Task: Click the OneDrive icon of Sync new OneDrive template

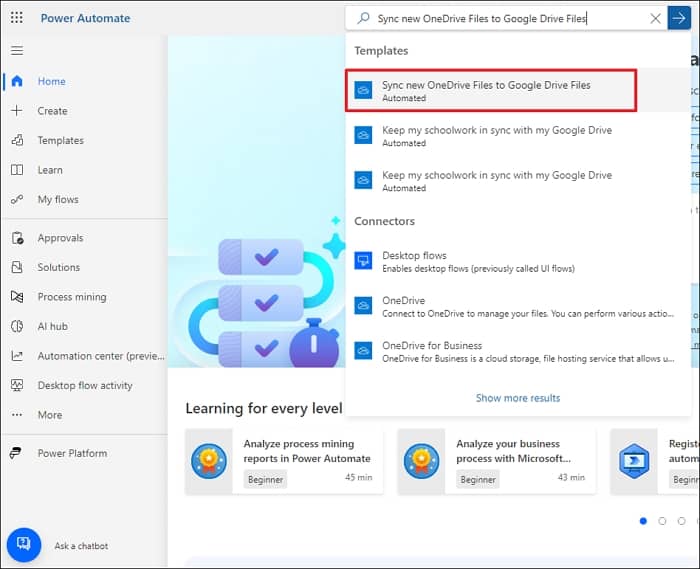Action: [363, 90]
